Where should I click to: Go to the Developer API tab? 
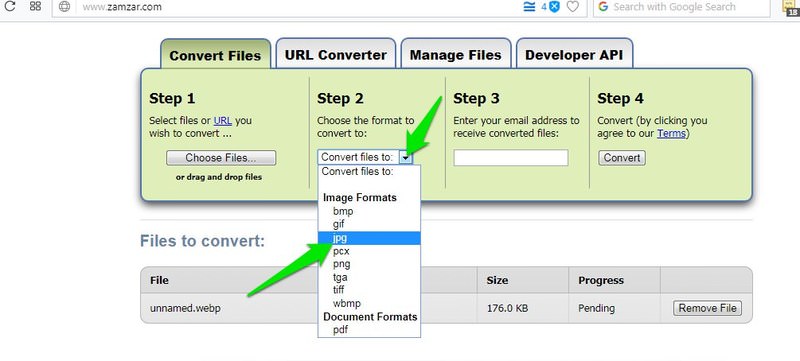point(574,54)
